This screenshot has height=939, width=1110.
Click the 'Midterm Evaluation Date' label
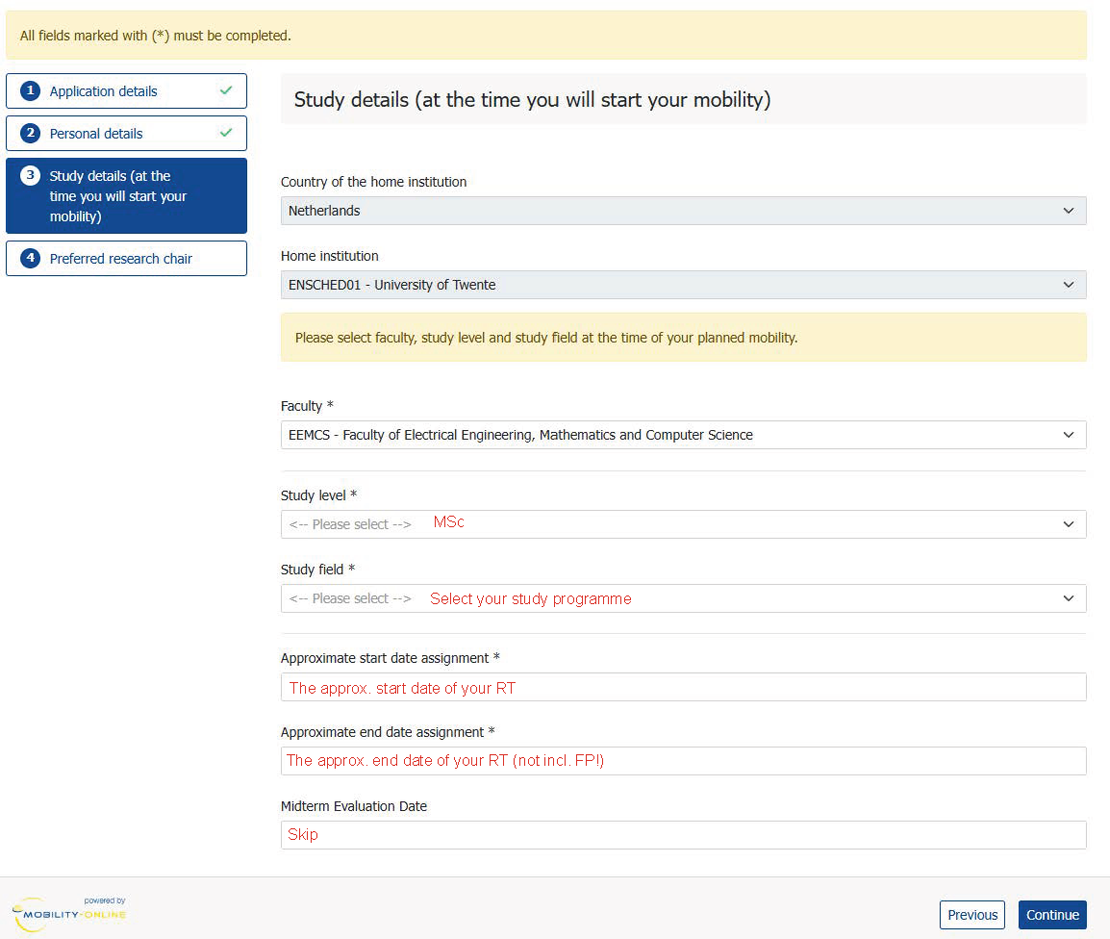click(354, 806)
